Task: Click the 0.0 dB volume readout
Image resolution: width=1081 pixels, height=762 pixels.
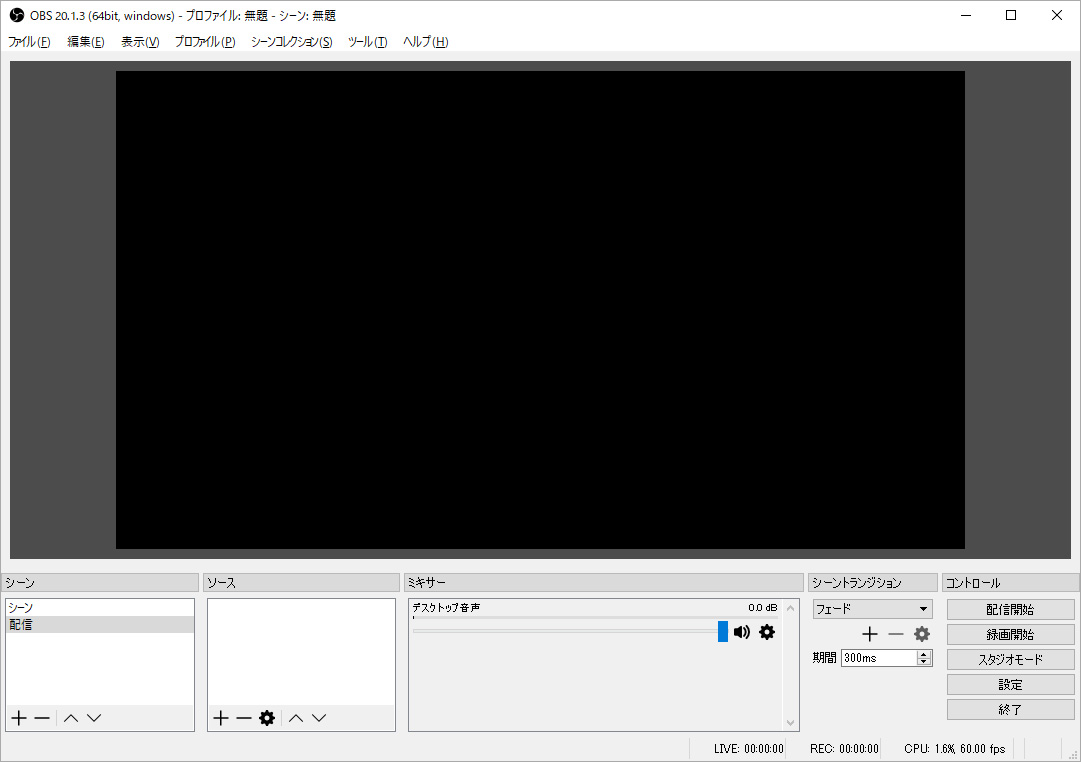Action: point(762,608)
